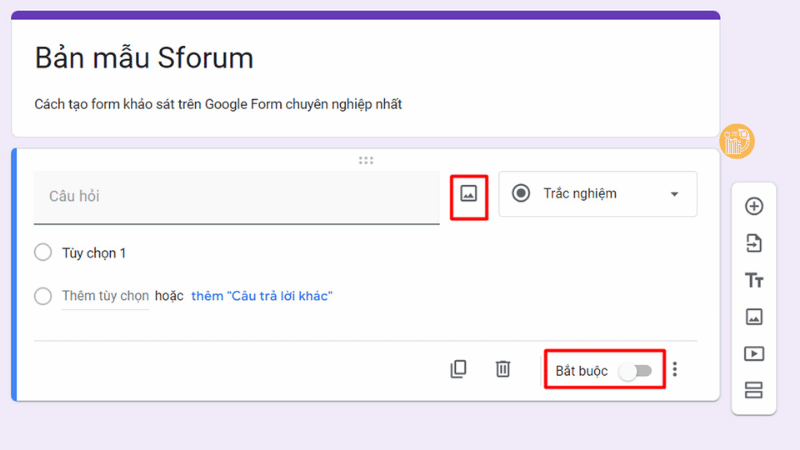Click radio button beside Thêm tùy chọn
800x450 pixels.
coord(43,296)
